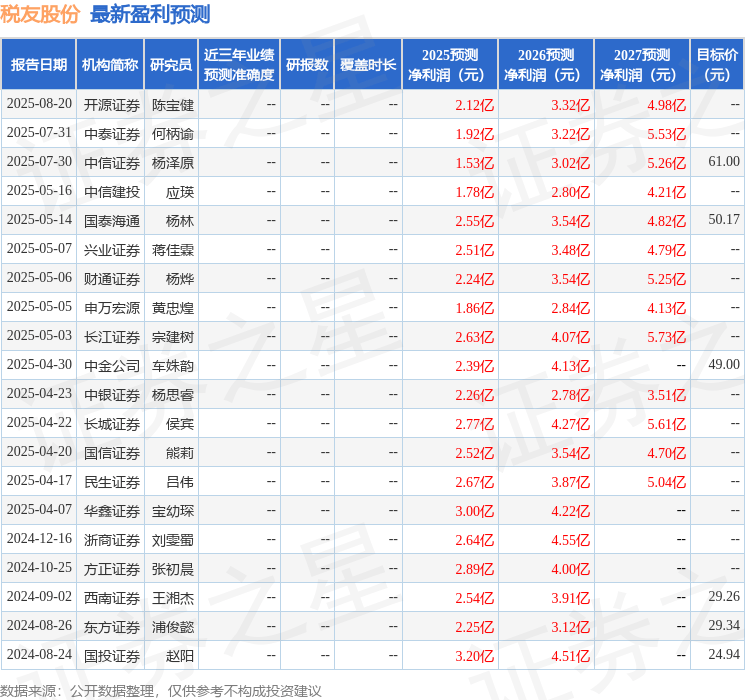
Task: Select the 2027预测净利润 column header
Action: 642,65
